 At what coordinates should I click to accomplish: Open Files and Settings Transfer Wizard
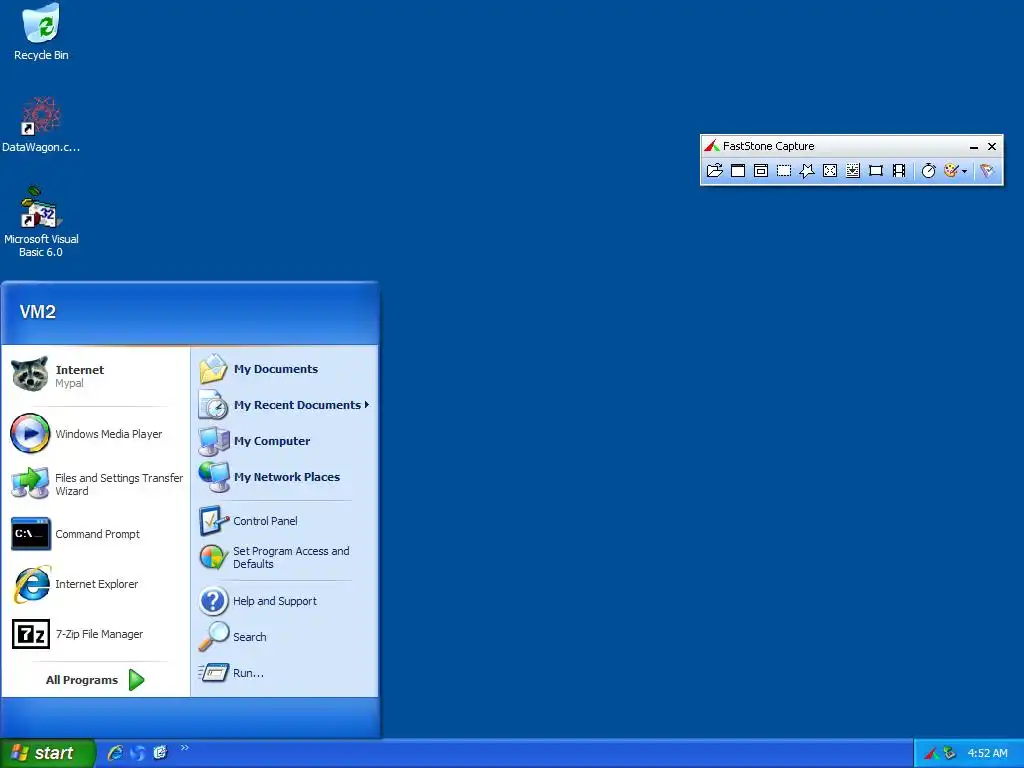pyautogui.click(x=97, y=484)
